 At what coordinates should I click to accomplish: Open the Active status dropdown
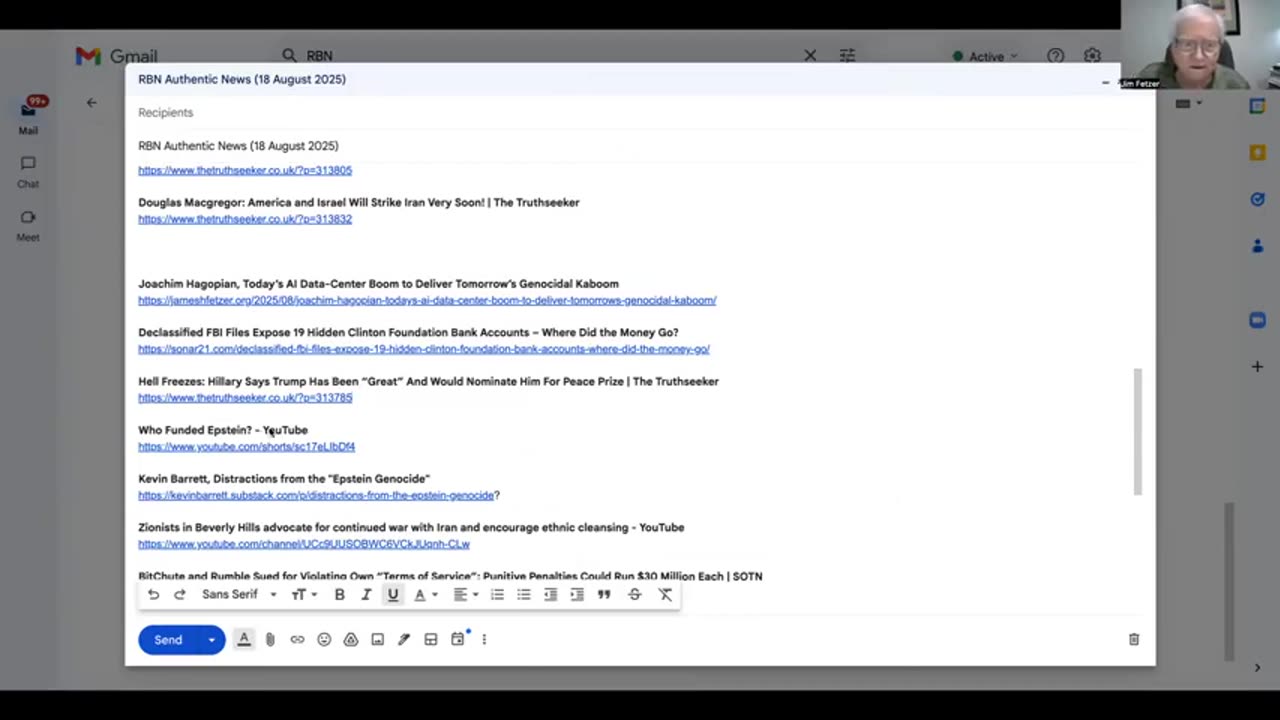(x=986, y=56)
